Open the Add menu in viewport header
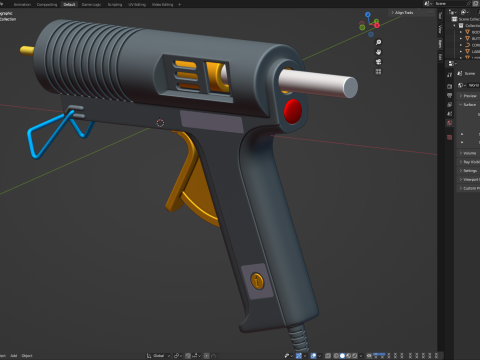The width and height of the screenshot is (480, 360). coord(13,356)
